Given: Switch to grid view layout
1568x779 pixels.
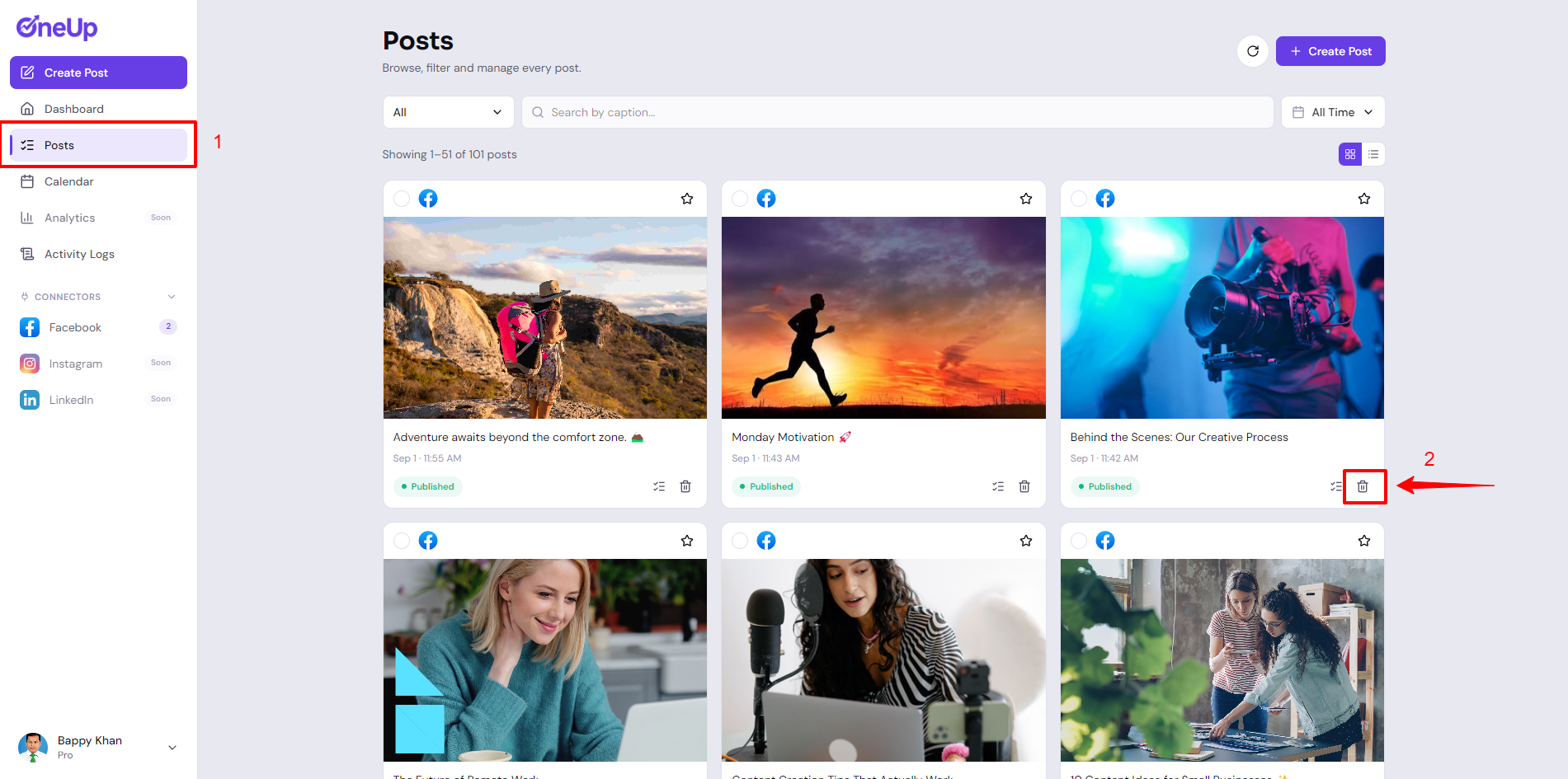Looking at the screenshot, I should (1350, 154).
